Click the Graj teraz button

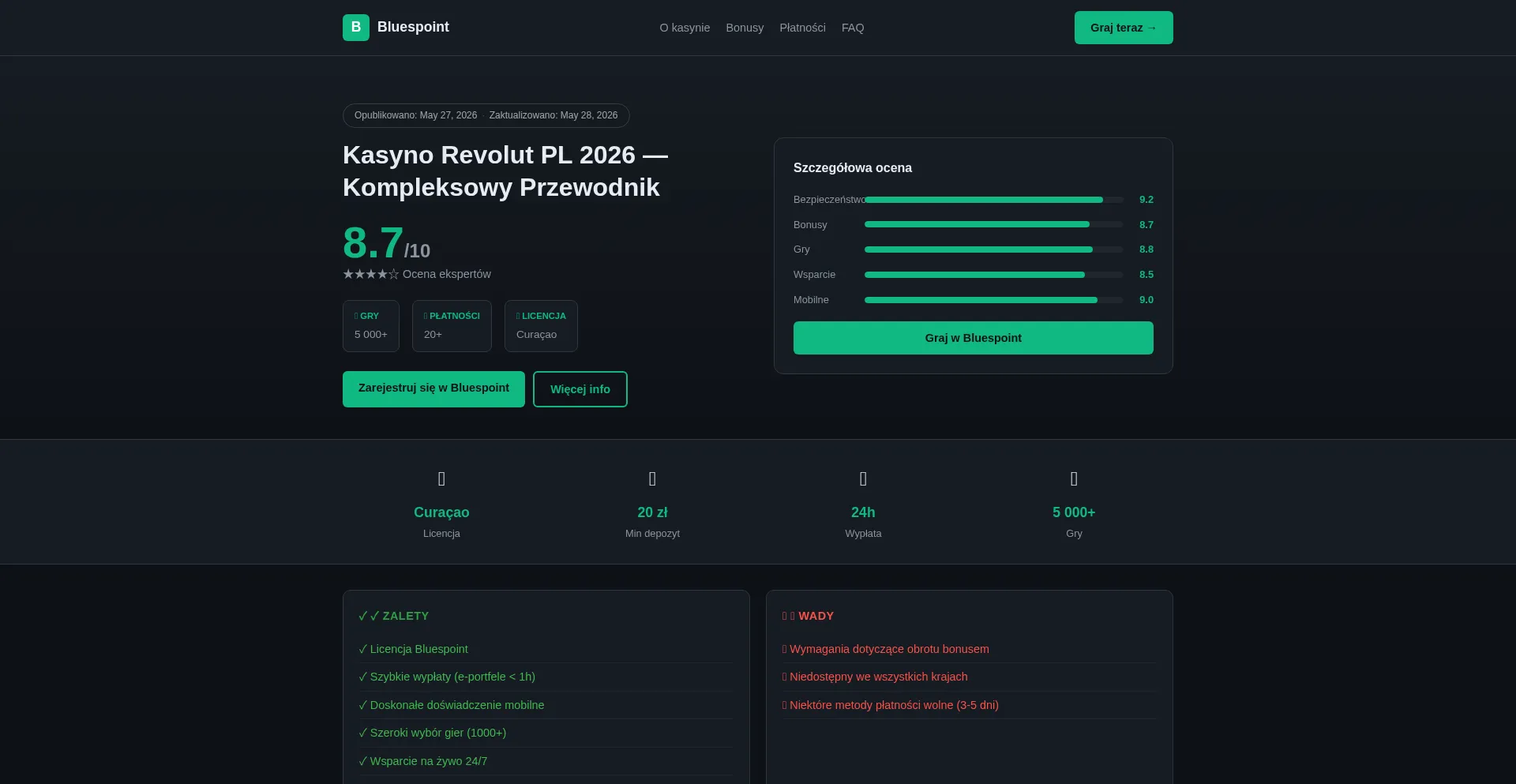(x=1124, y=28)
